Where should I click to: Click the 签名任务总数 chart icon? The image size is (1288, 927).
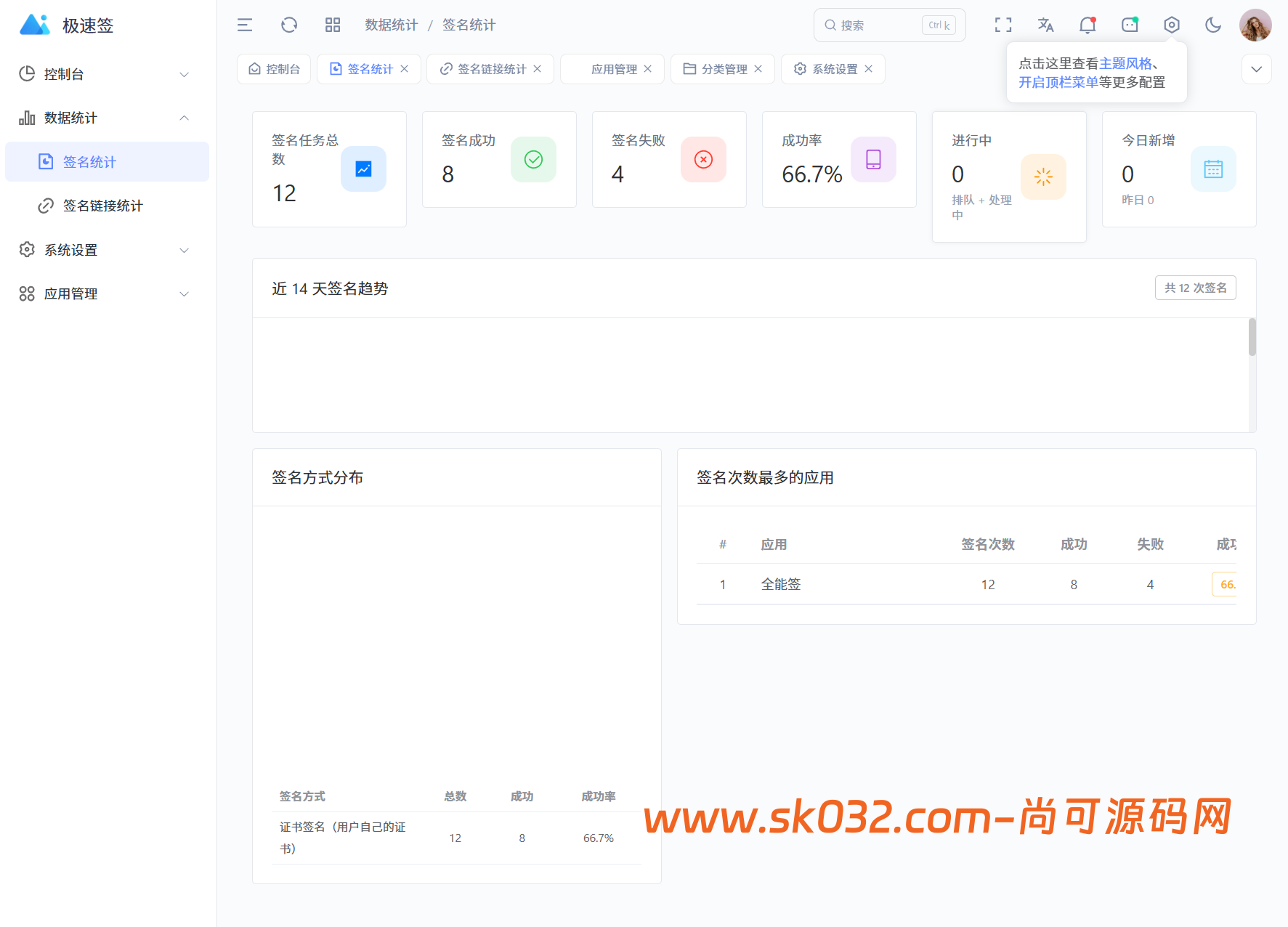pyautogui.click(x=363, y=169)
